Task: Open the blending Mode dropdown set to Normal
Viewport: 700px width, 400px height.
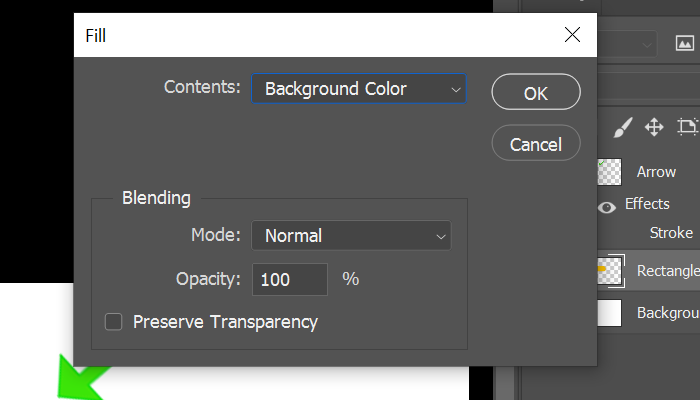Action: (x=351, y=235)
